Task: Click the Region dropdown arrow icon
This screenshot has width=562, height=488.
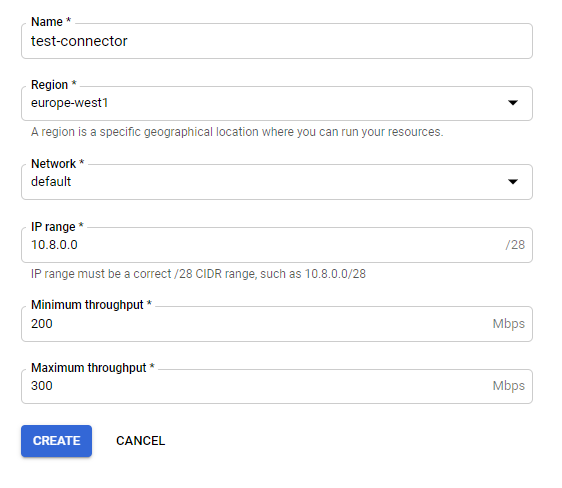Action: [x=513, y=103]
